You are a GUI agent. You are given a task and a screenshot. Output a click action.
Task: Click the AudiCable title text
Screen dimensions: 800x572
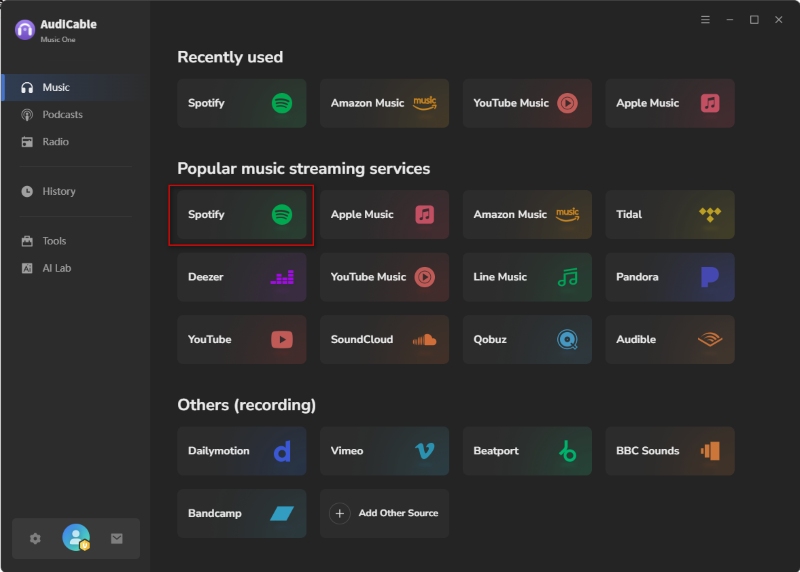click(x=68, y=24)
